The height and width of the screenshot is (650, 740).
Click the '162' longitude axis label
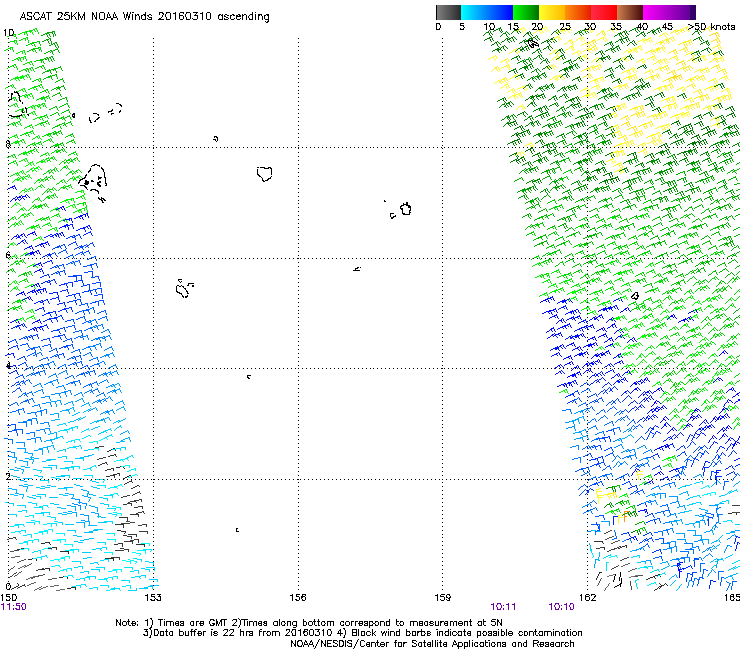tap(588, 598)
